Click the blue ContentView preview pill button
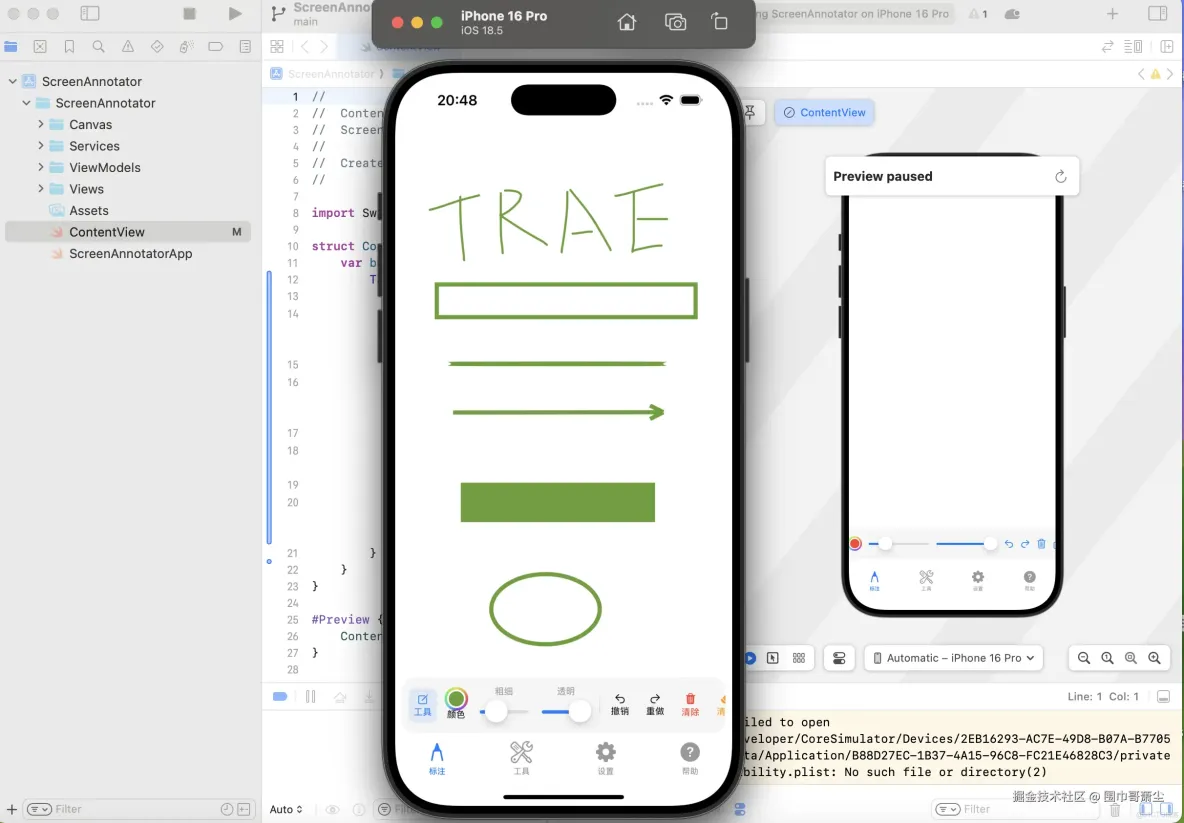Image resolution: width=1184 pixels, height=823 pixels. point(824,112)
